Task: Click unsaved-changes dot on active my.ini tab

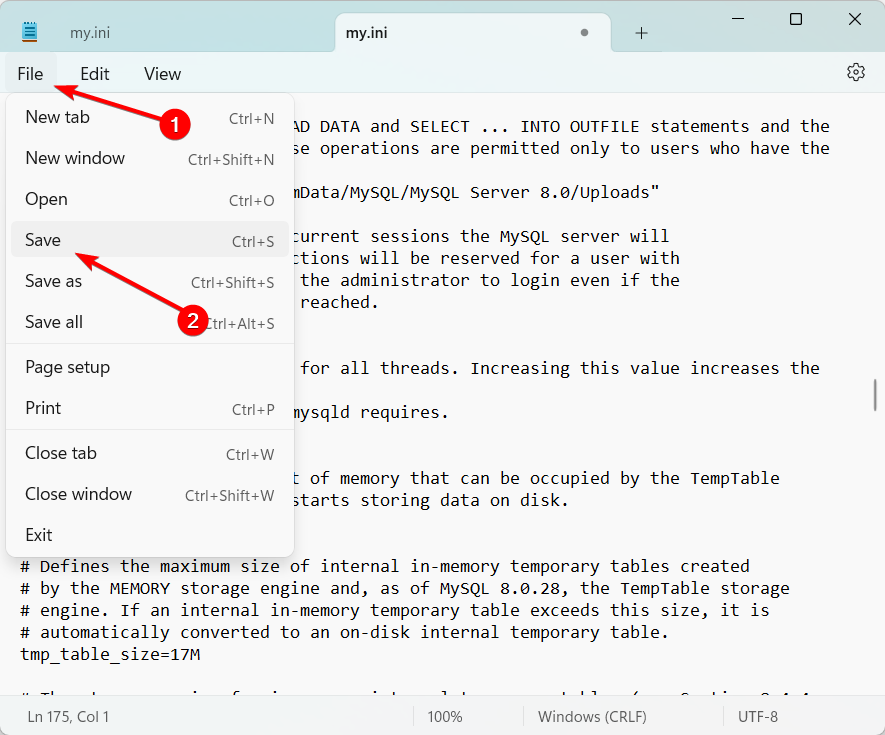Action: click(x=584, y=33)
